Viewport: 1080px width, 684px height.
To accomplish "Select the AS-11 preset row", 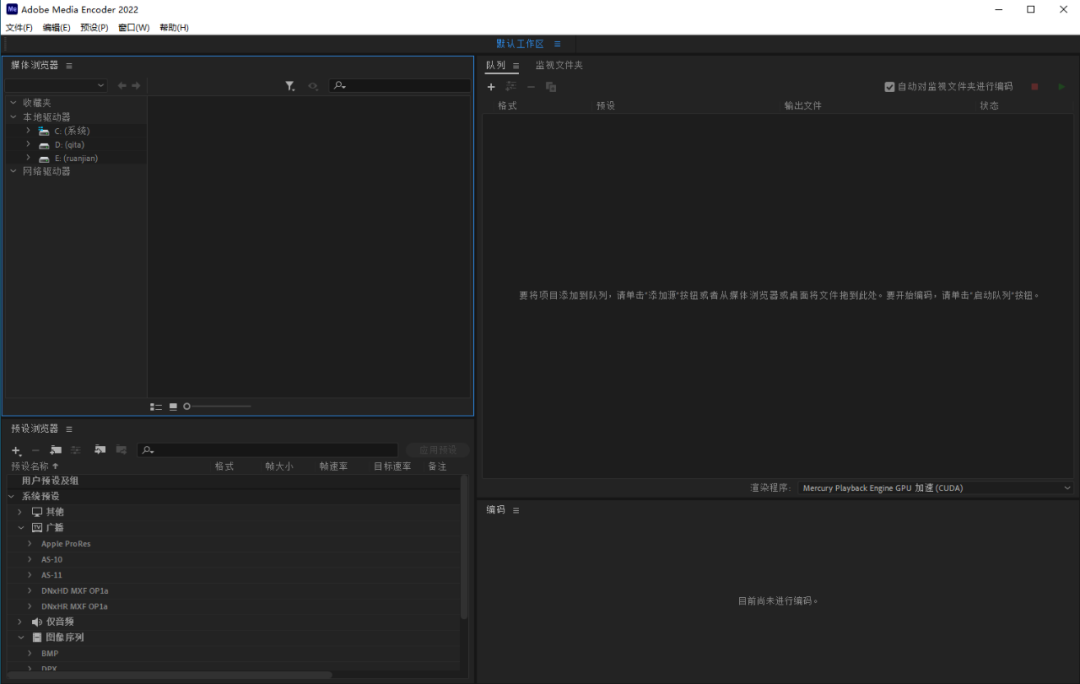I will tap(233, 575).
